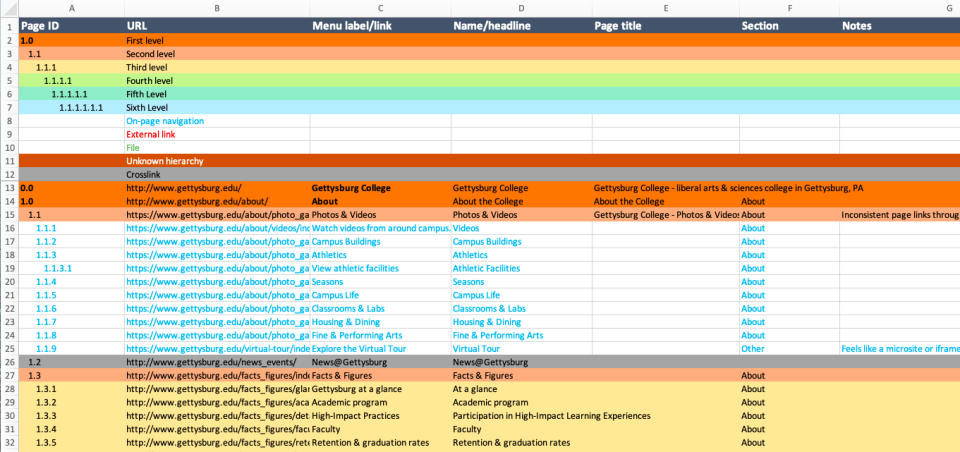Select the 'Unknown hierarchy' cell

(217, 161)
